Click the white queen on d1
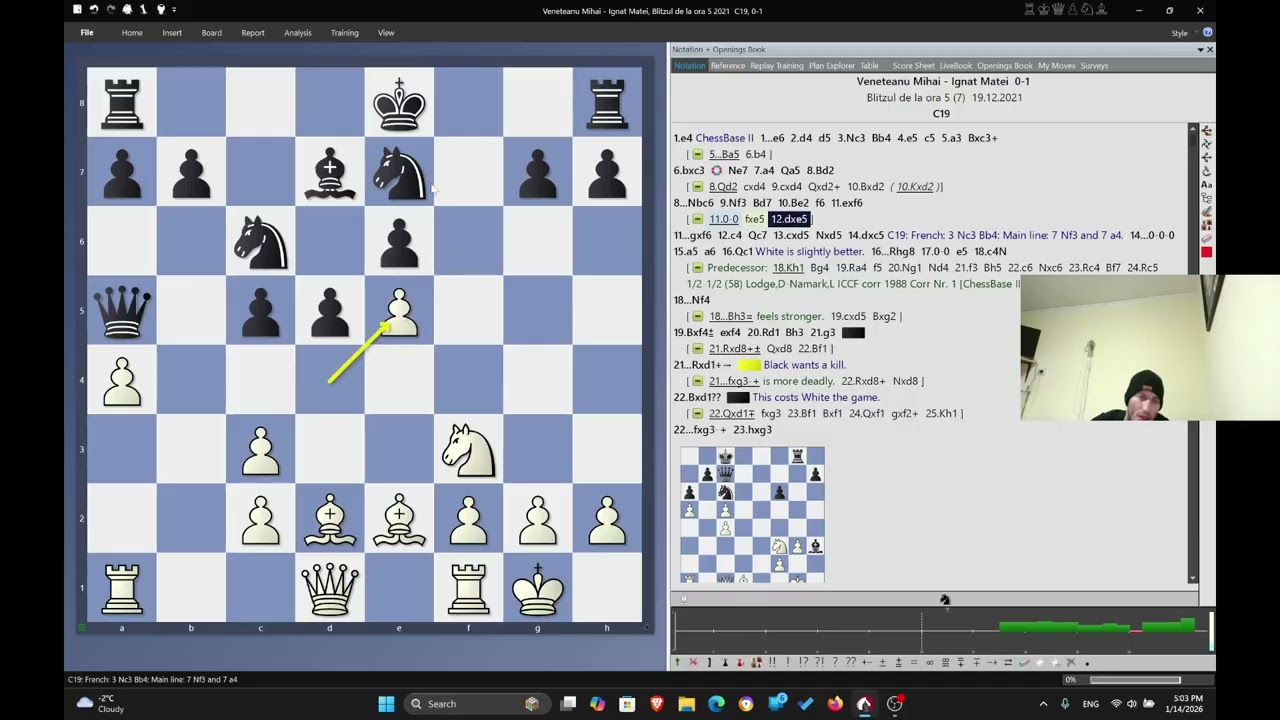Image resolution: width=1280 pixels, height=720 pixels. (x=329, y=587)
